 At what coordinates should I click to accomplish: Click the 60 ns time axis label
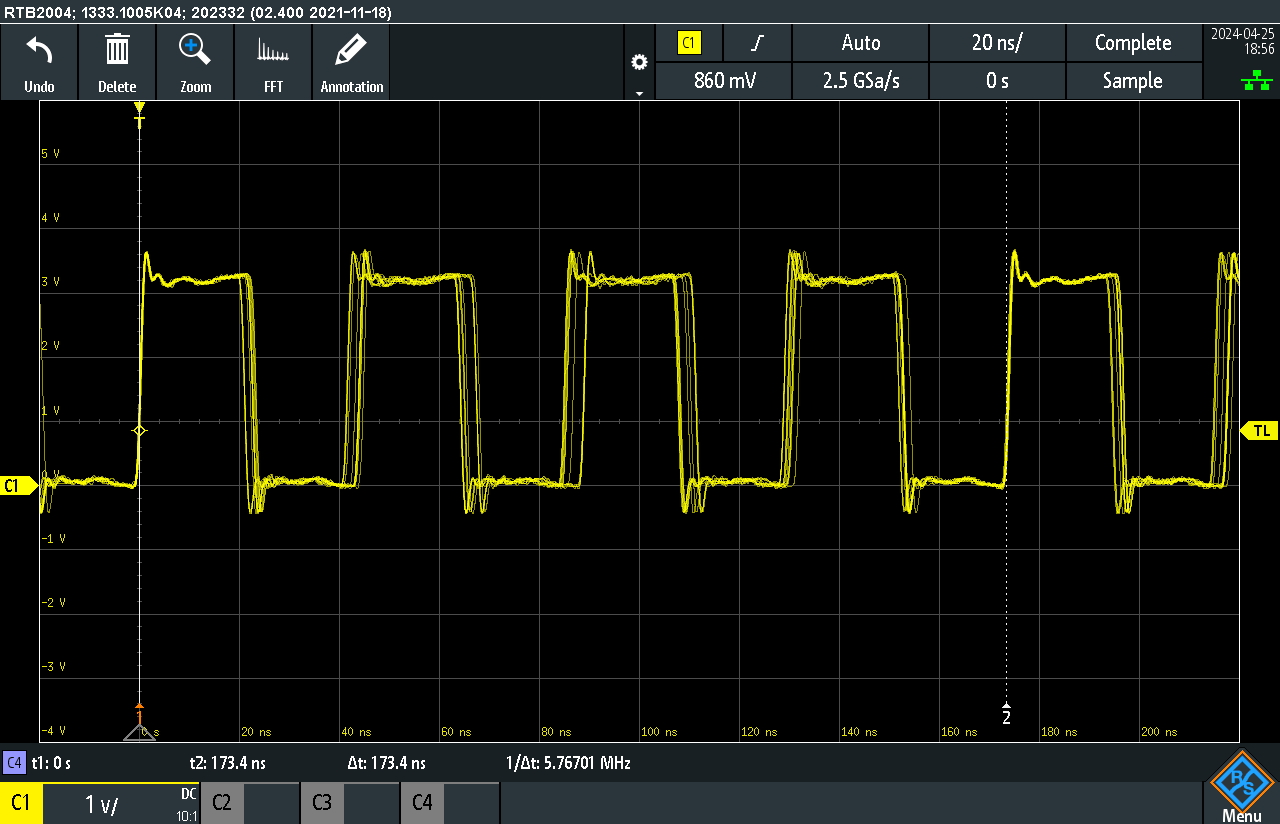454,732
